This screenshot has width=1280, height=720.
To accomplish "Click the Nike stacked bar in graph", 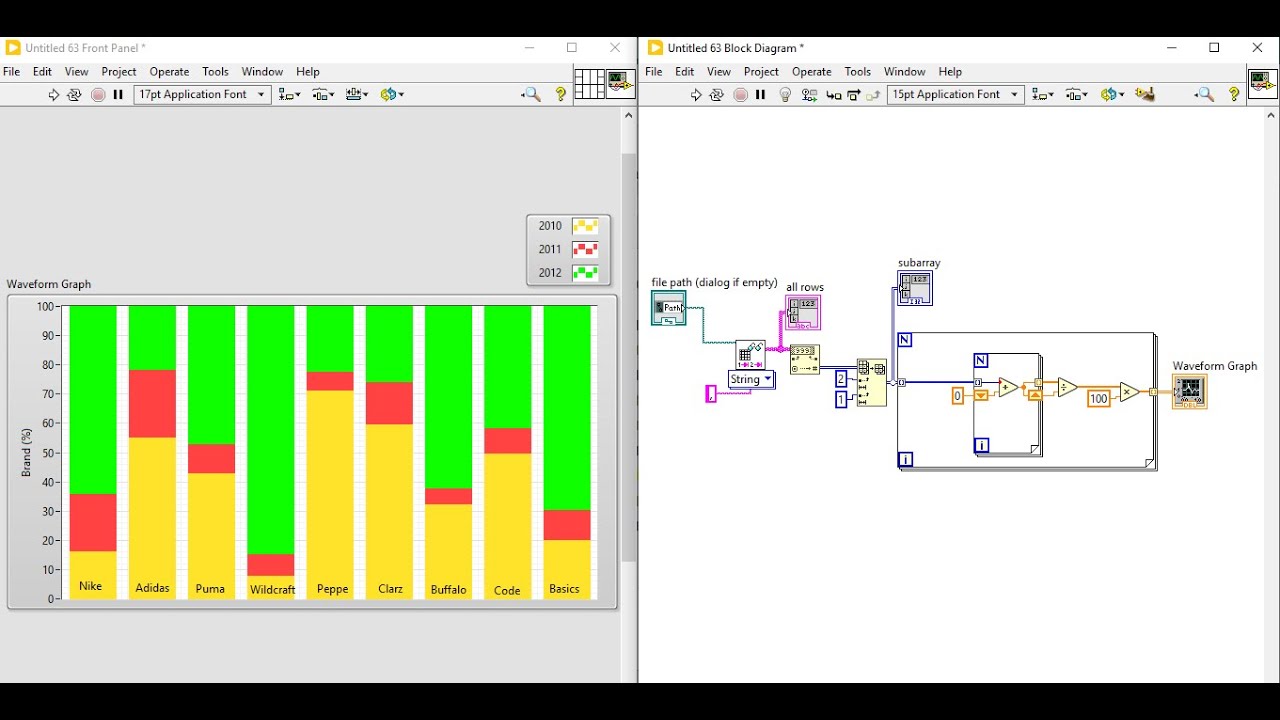I will click(x=93, y=452).
